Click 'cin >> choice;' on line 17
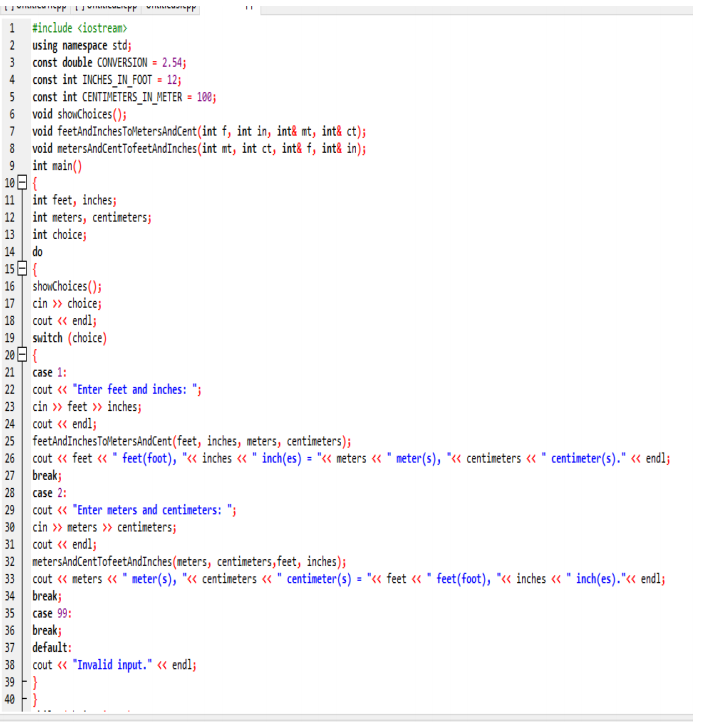 67,303
